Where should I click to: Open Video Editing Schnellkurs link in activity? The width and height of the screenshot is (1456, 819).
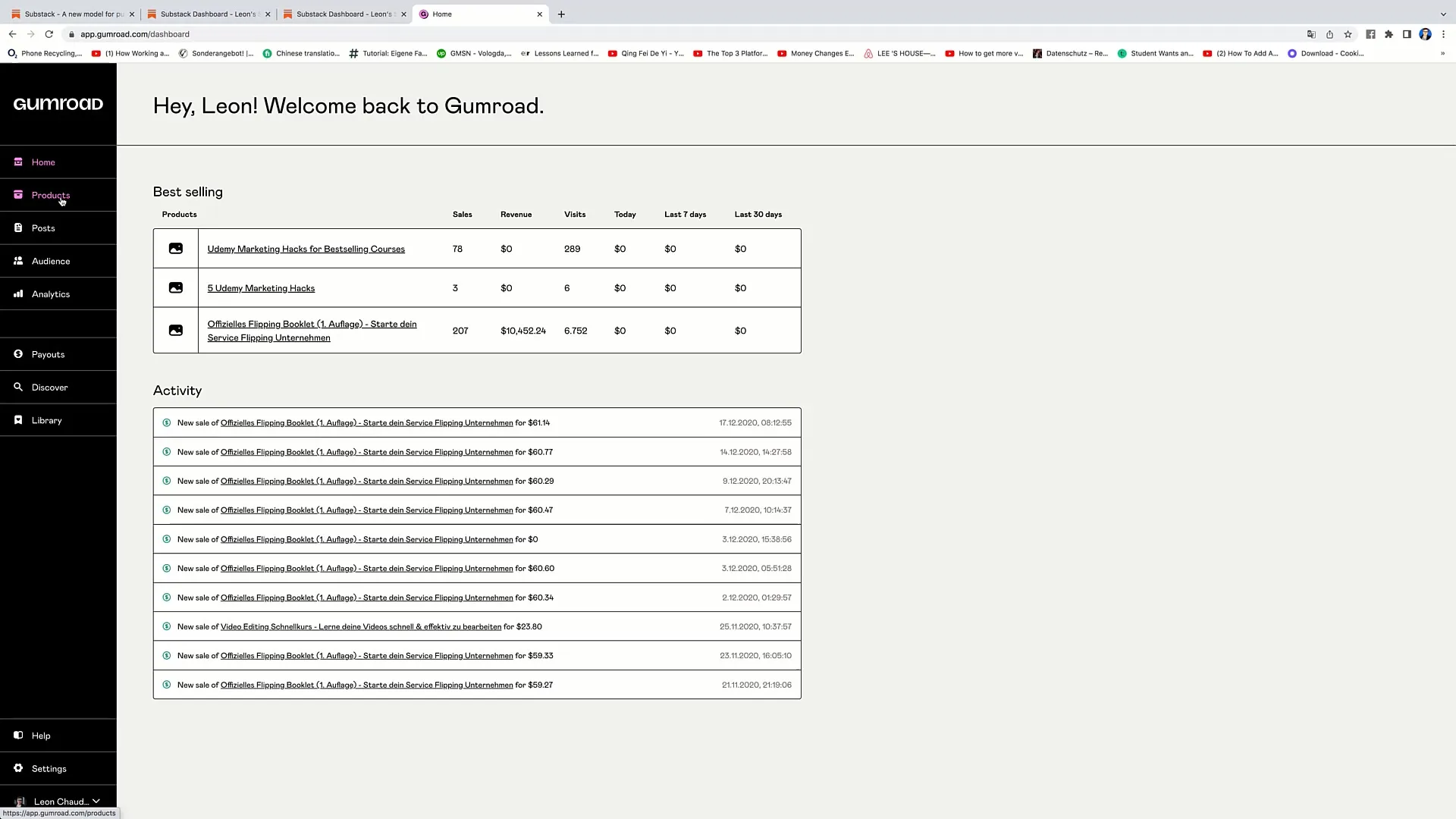(x=361, y=627)
